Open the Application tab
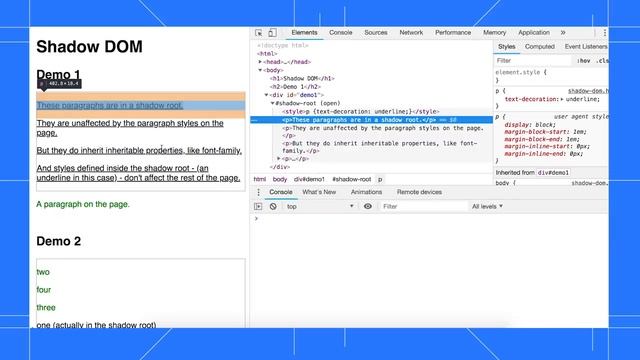The width and height of the screenshot is (640, 360). pos(533,33)
